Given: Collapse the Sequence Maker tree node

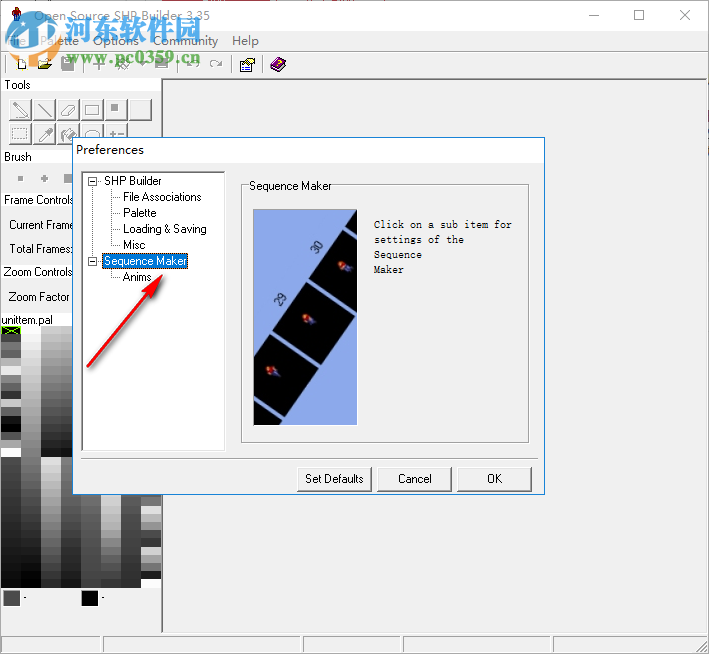Looking at the screenshot, I should click(x=92, y=261).
